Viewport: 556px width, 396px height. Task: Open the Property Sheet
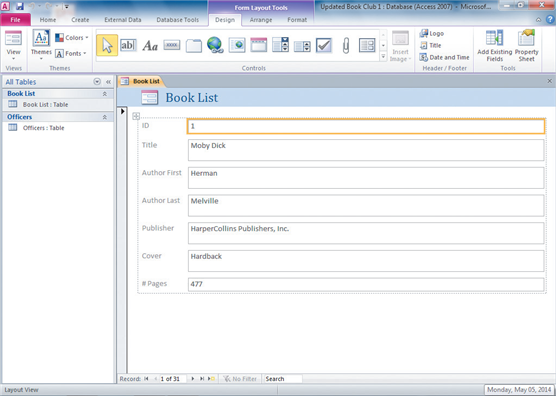coord(527,46)
